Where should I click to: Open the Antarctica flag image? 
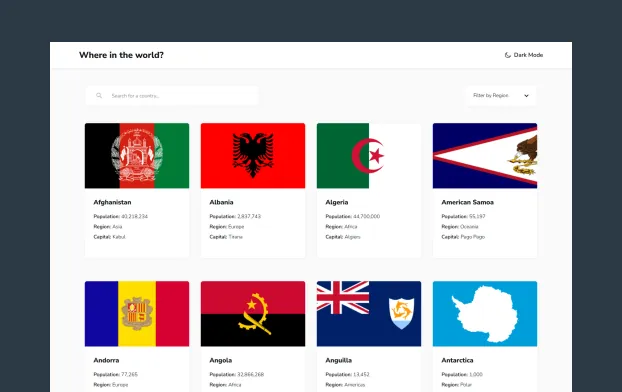click(x=485, y=314)
